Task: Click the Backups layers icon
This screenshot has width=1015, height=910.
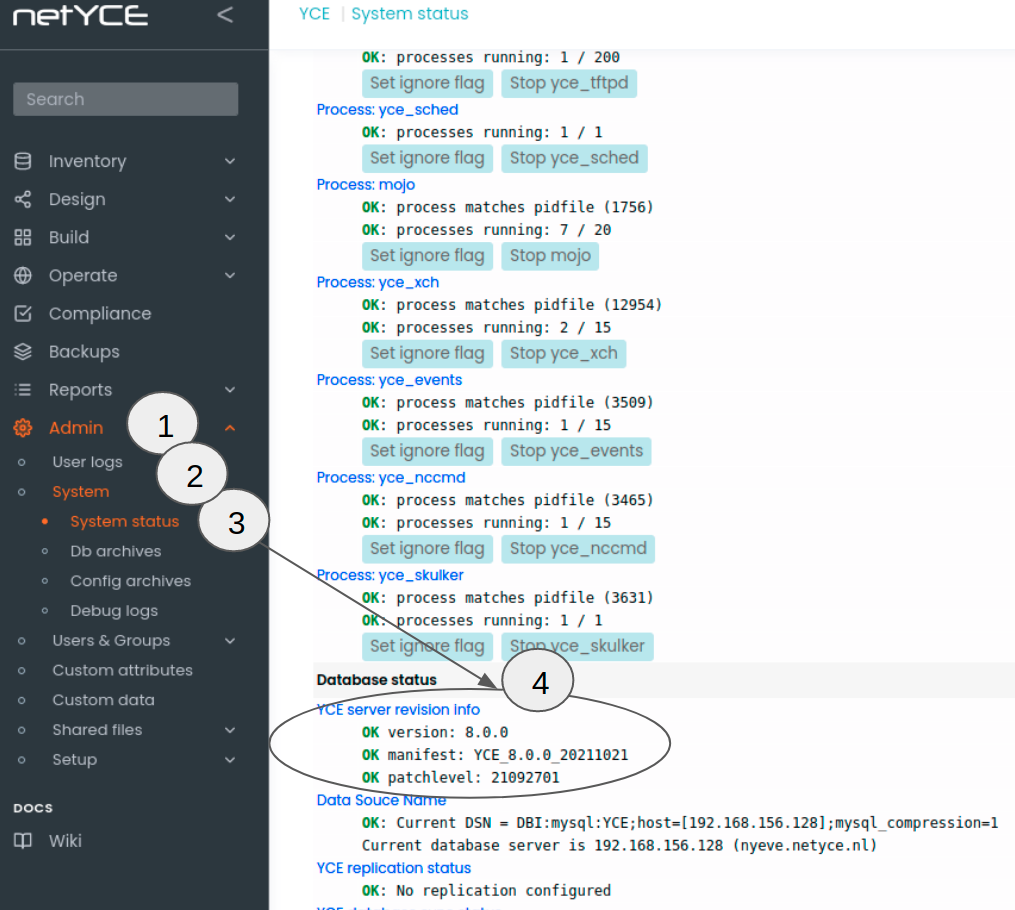Action: pyautogui.click(x=23, y=351)
